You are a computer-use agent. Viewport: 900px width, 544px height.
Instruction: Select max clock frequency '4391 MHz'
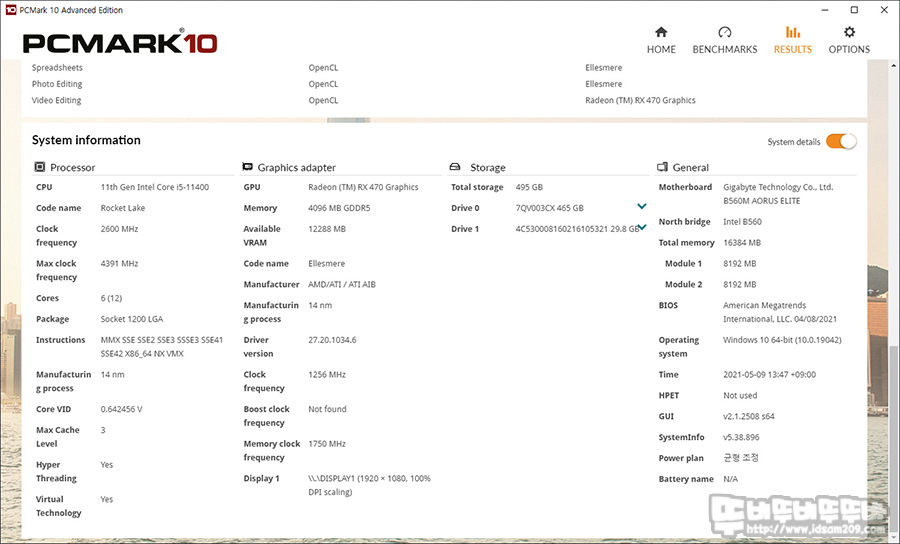click(119, 263)
